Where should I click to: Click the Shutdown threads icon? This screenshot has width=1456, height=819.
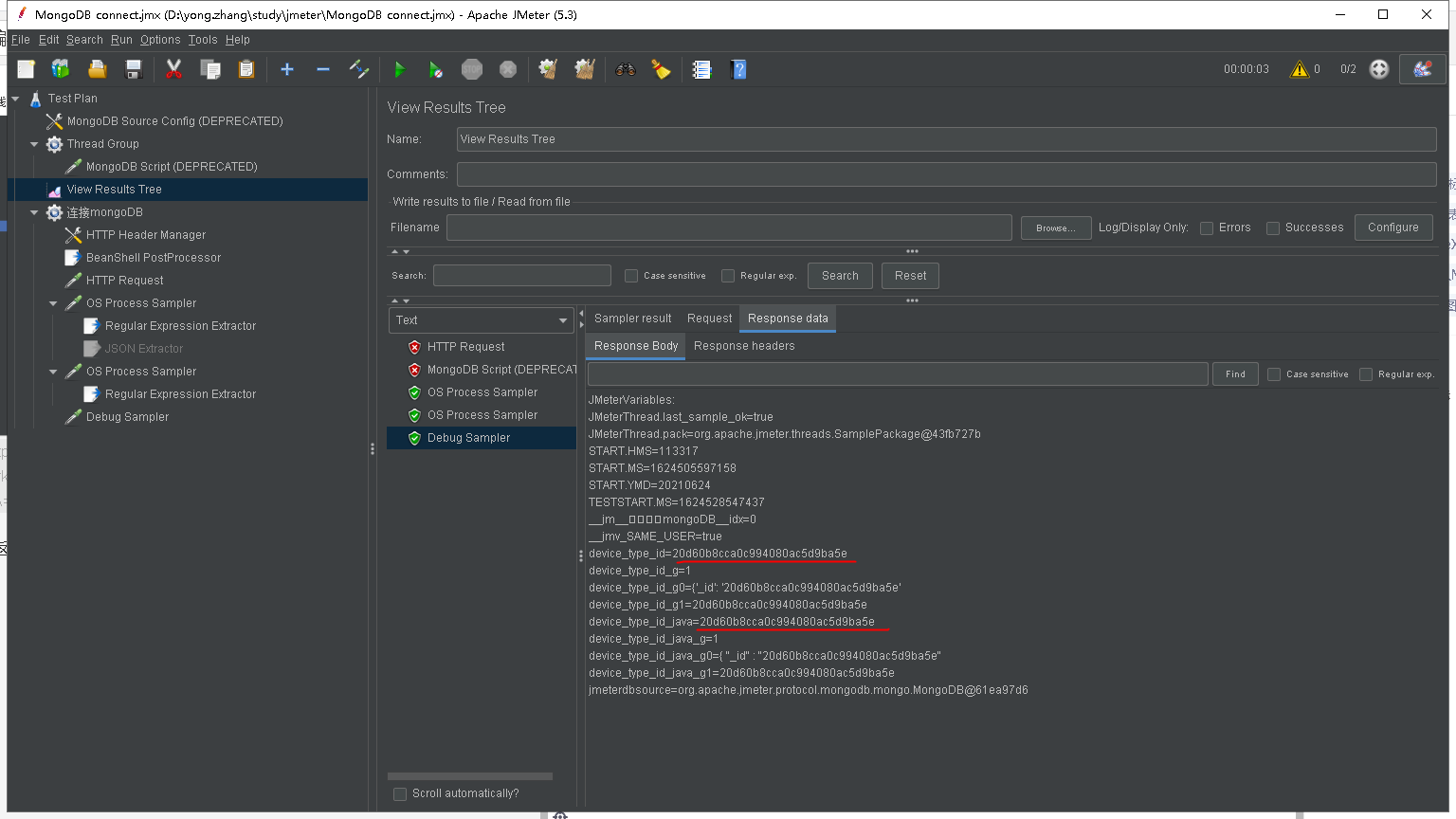(508, 69)
